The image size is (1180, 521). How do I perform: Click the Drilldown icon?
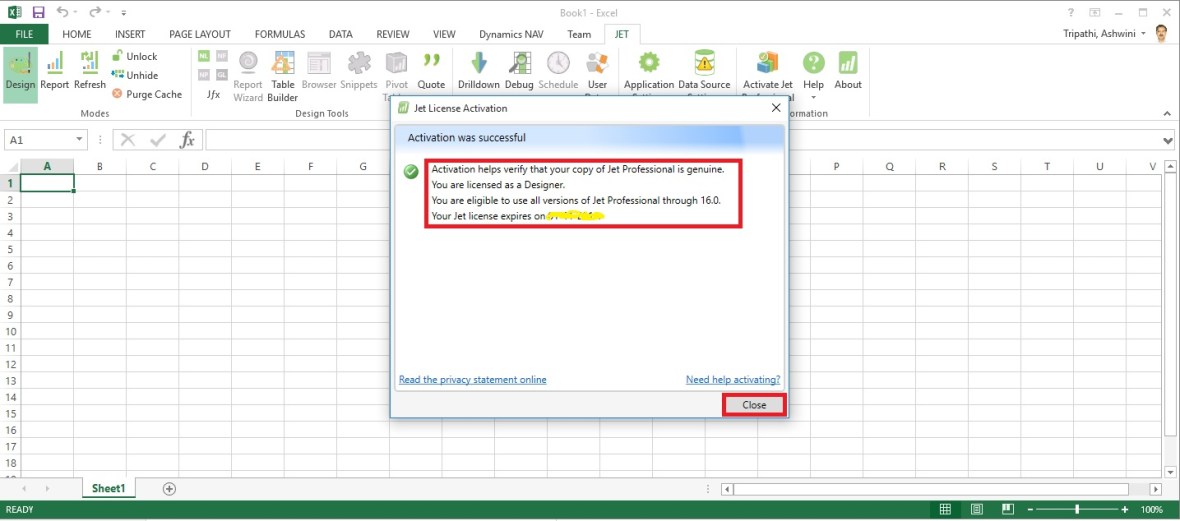(x=478, y=71)
